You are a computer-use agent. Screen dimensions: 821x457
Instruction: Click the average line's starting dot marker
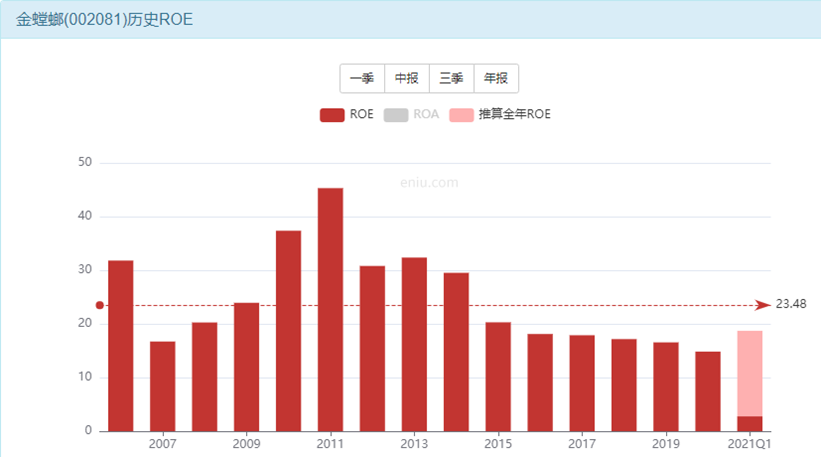tap(99, 305)
